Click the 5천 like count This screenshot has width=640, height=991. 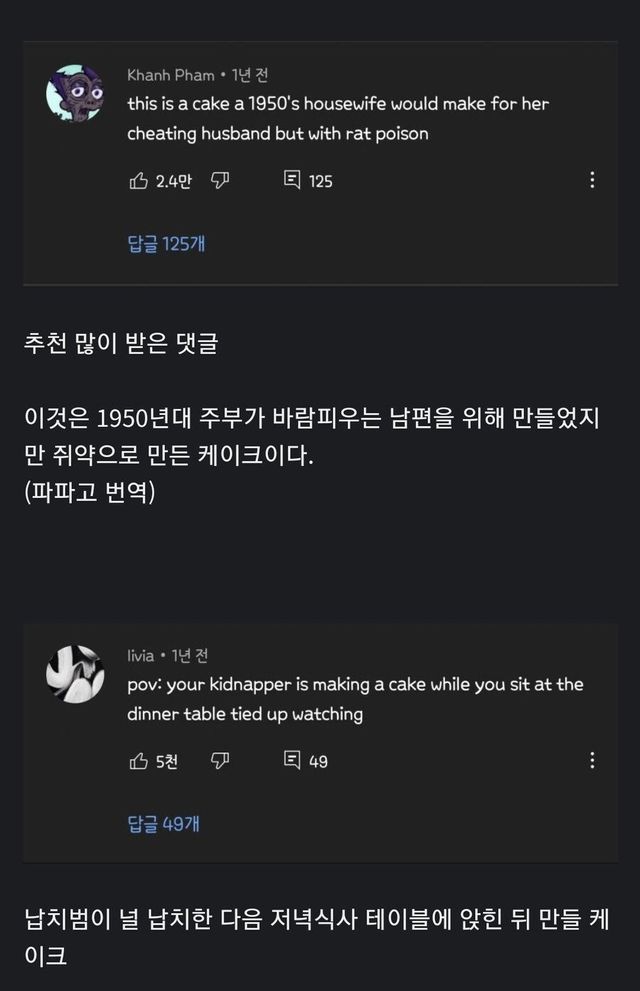click(167, 762)
